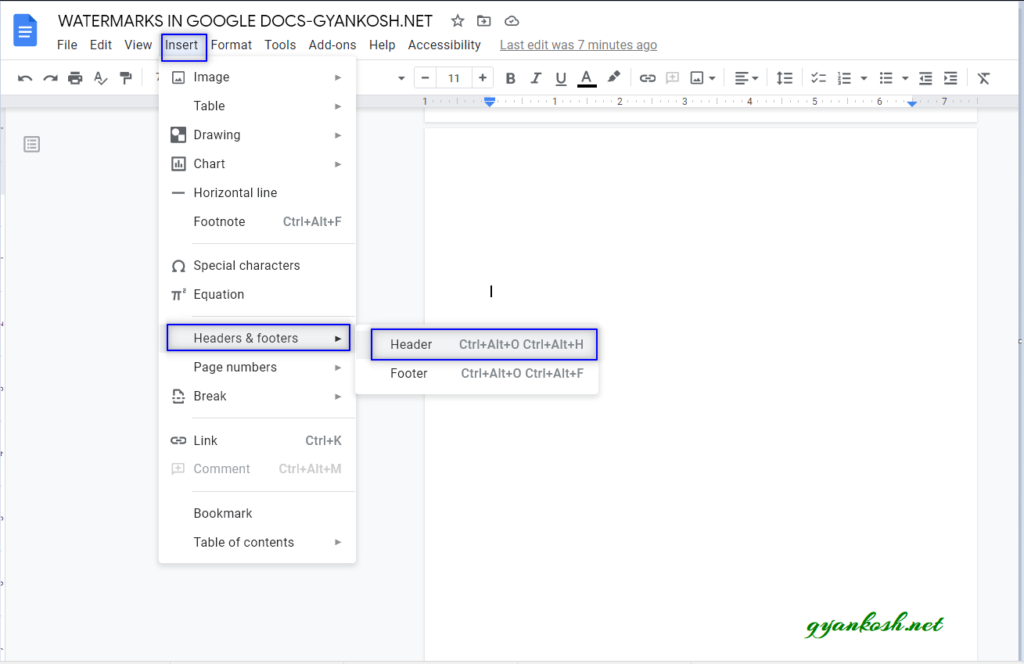
Task: Toggle bold formatting
Action: click(510, 77)
